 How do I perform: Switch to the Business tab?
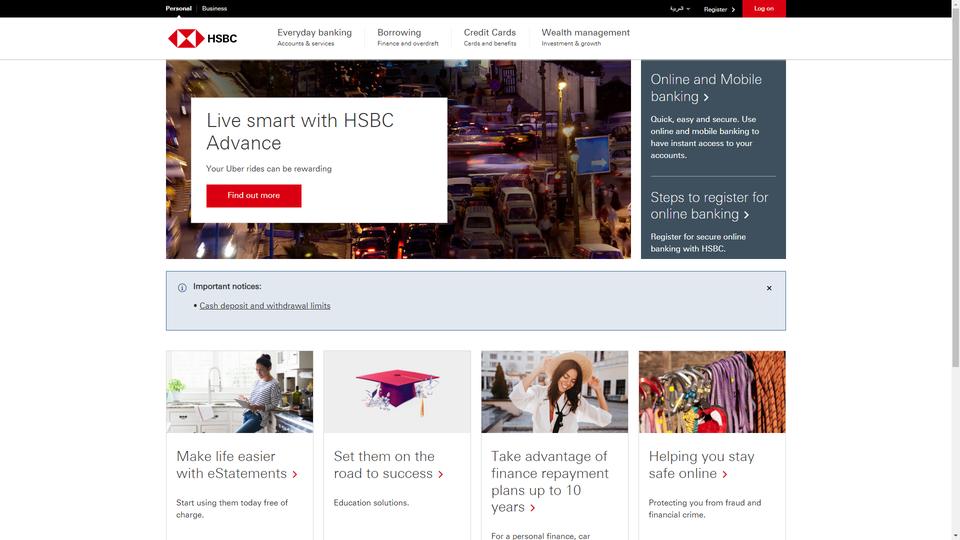214,9
